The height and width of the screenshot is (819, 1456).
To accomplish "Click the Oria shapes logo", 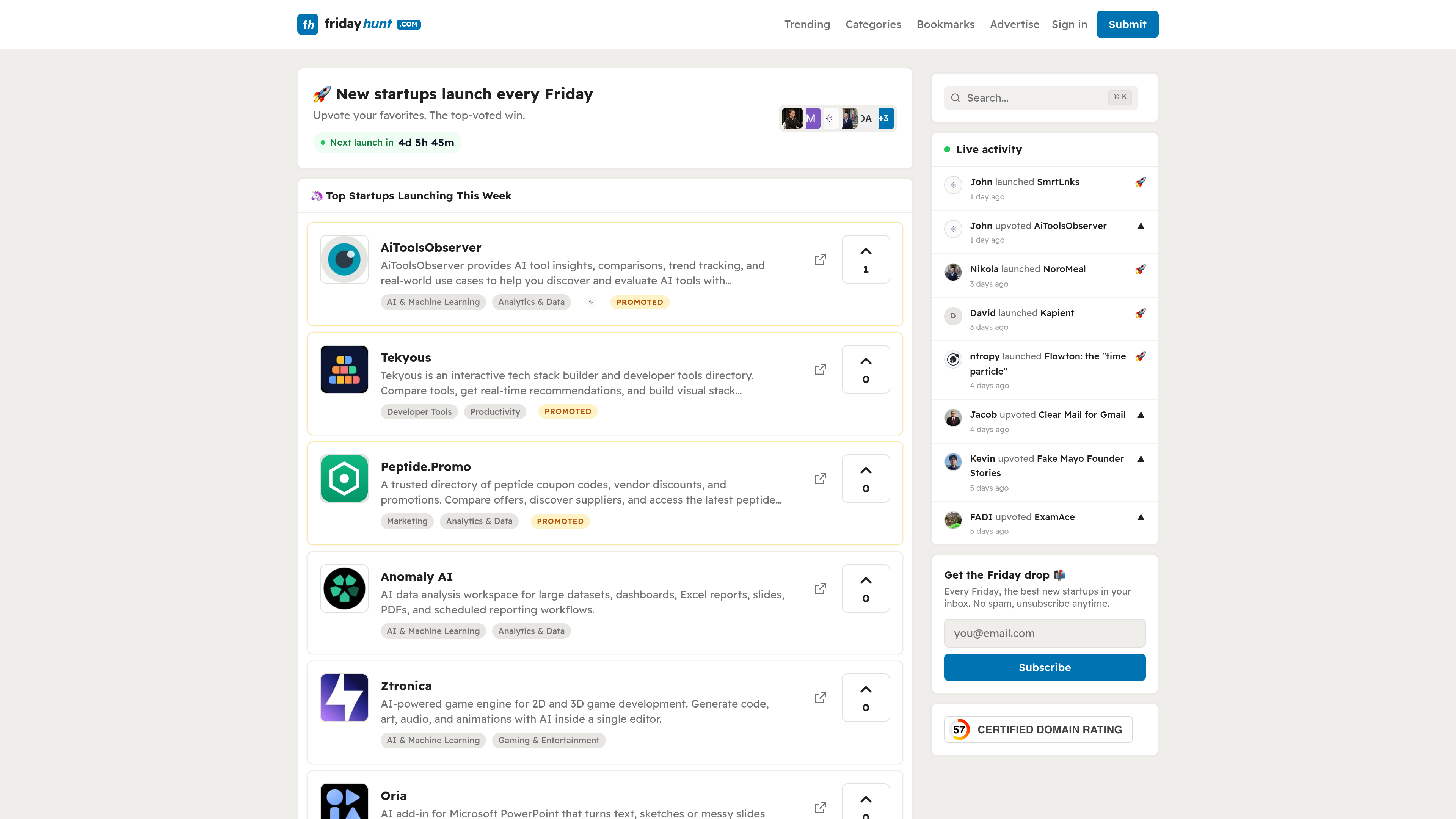I will [344, 802].
